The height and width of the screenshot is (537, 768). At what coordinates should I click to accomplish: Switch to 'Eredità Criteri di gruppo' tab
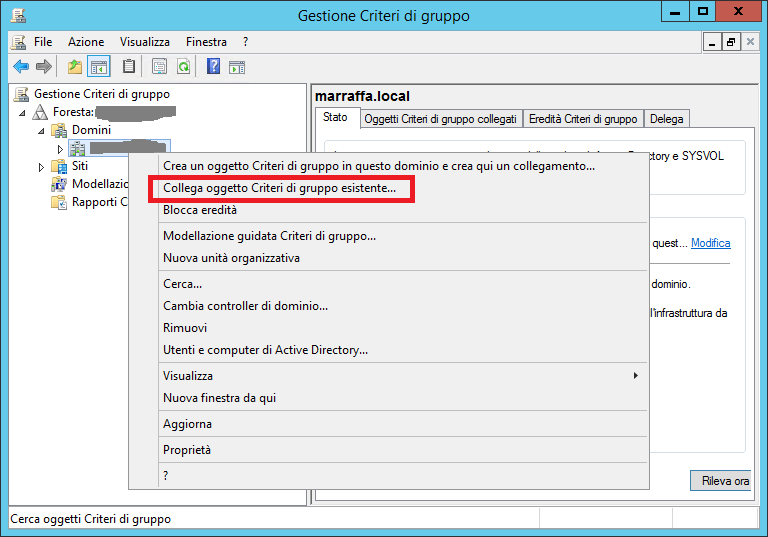tap(582, 119)
